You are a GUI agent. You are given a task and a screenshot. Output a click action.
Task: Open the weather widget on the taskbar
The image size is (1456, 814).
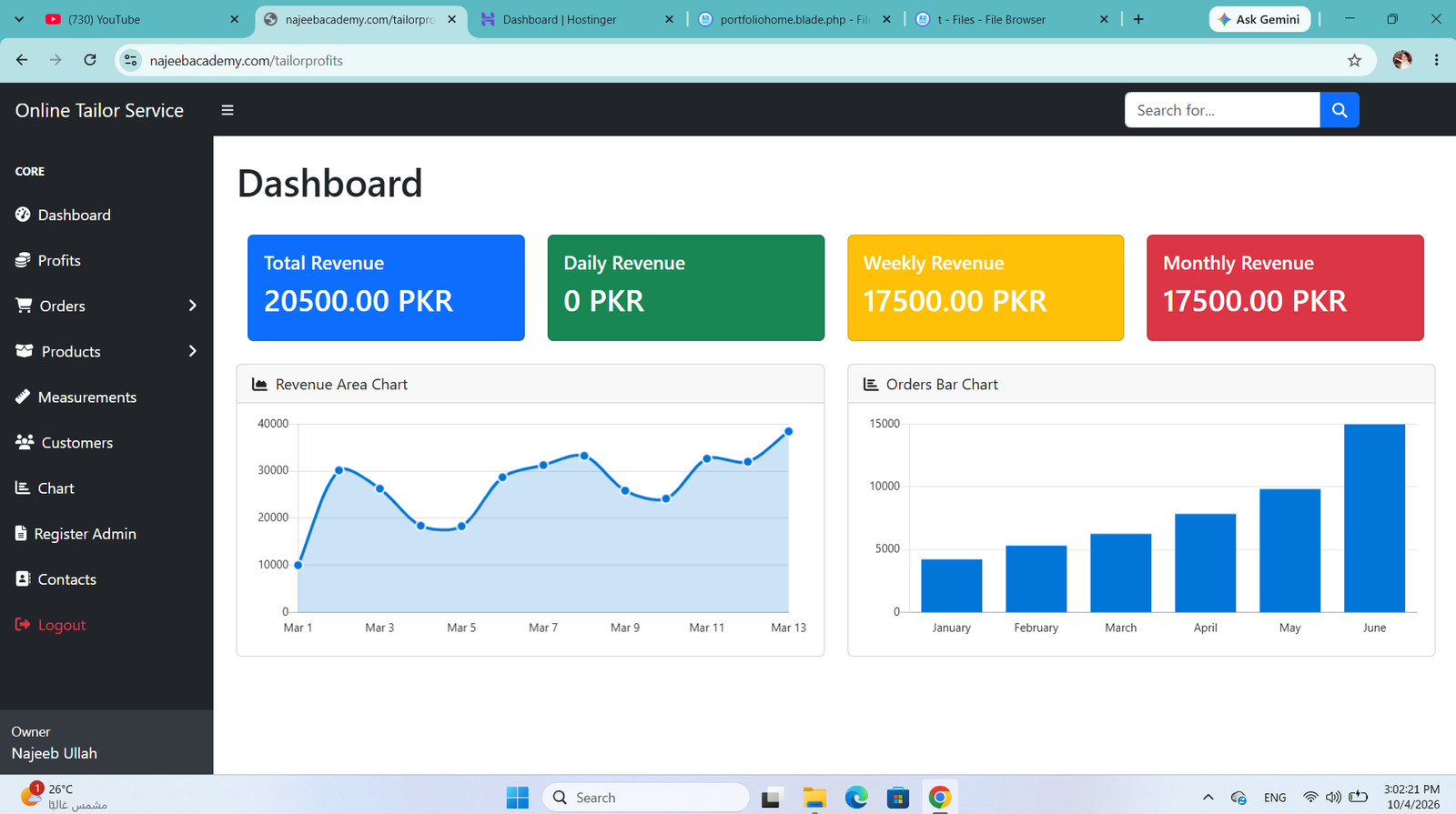pyautogui.click(x=64, y=797)
